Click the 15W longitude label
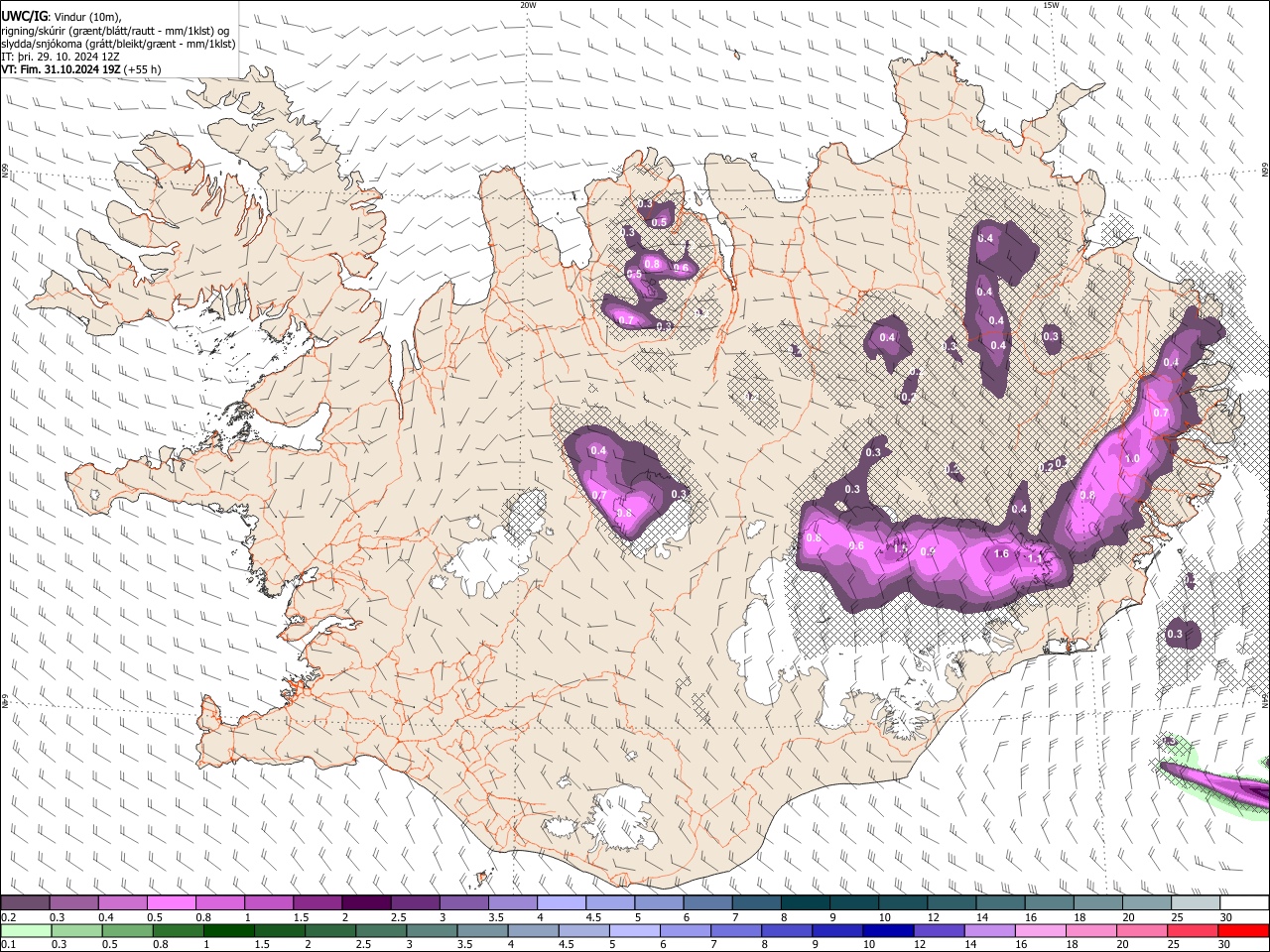Screen dimensions: 1270x952 point(1051,5)
